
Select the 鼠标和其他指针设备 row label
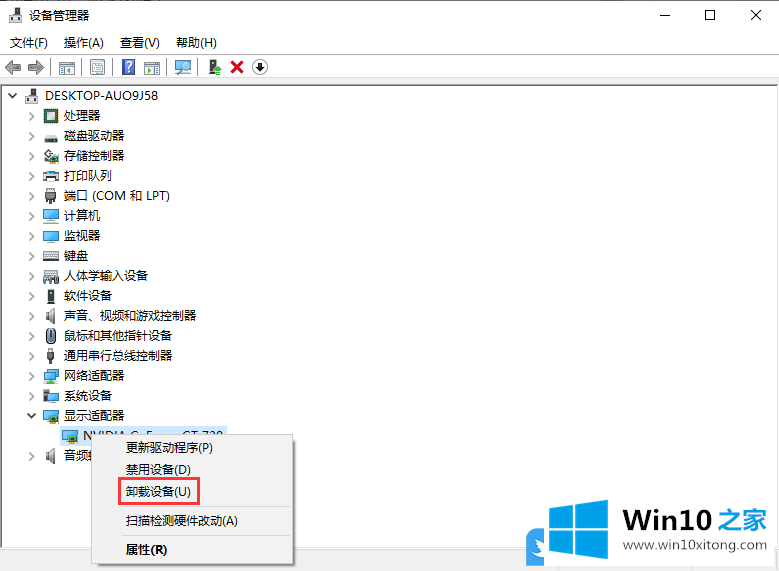pos(118,336)
